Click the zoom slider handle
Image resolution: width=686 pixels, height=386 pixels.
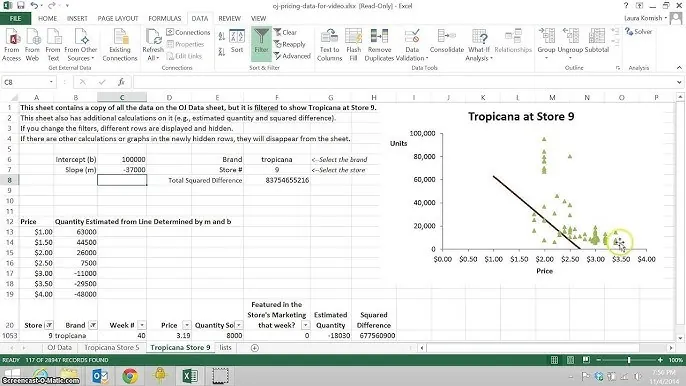pos(629,360)
